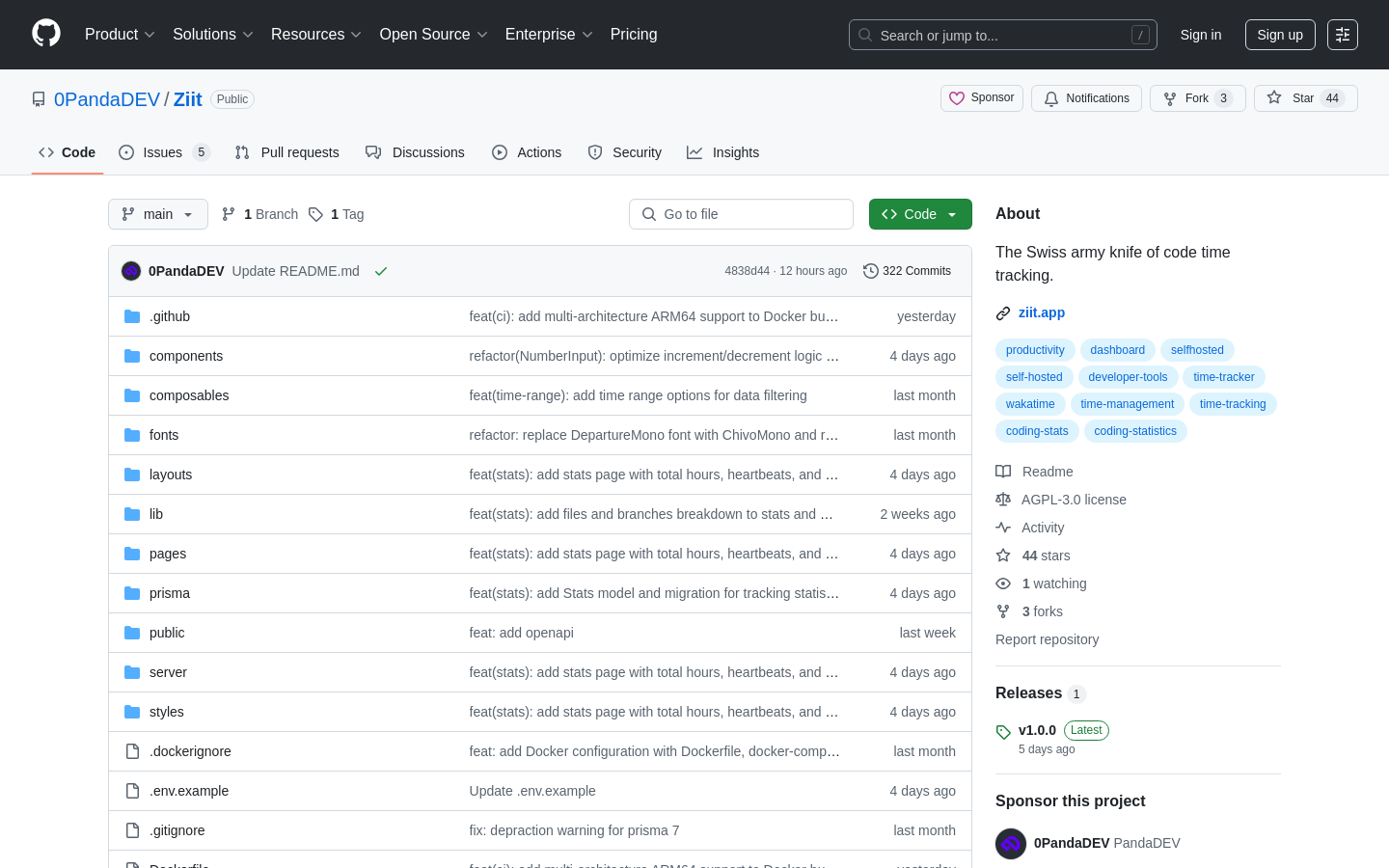Switch to the Insights tab
1389x868 pixels.
click(x=723, y=152)
